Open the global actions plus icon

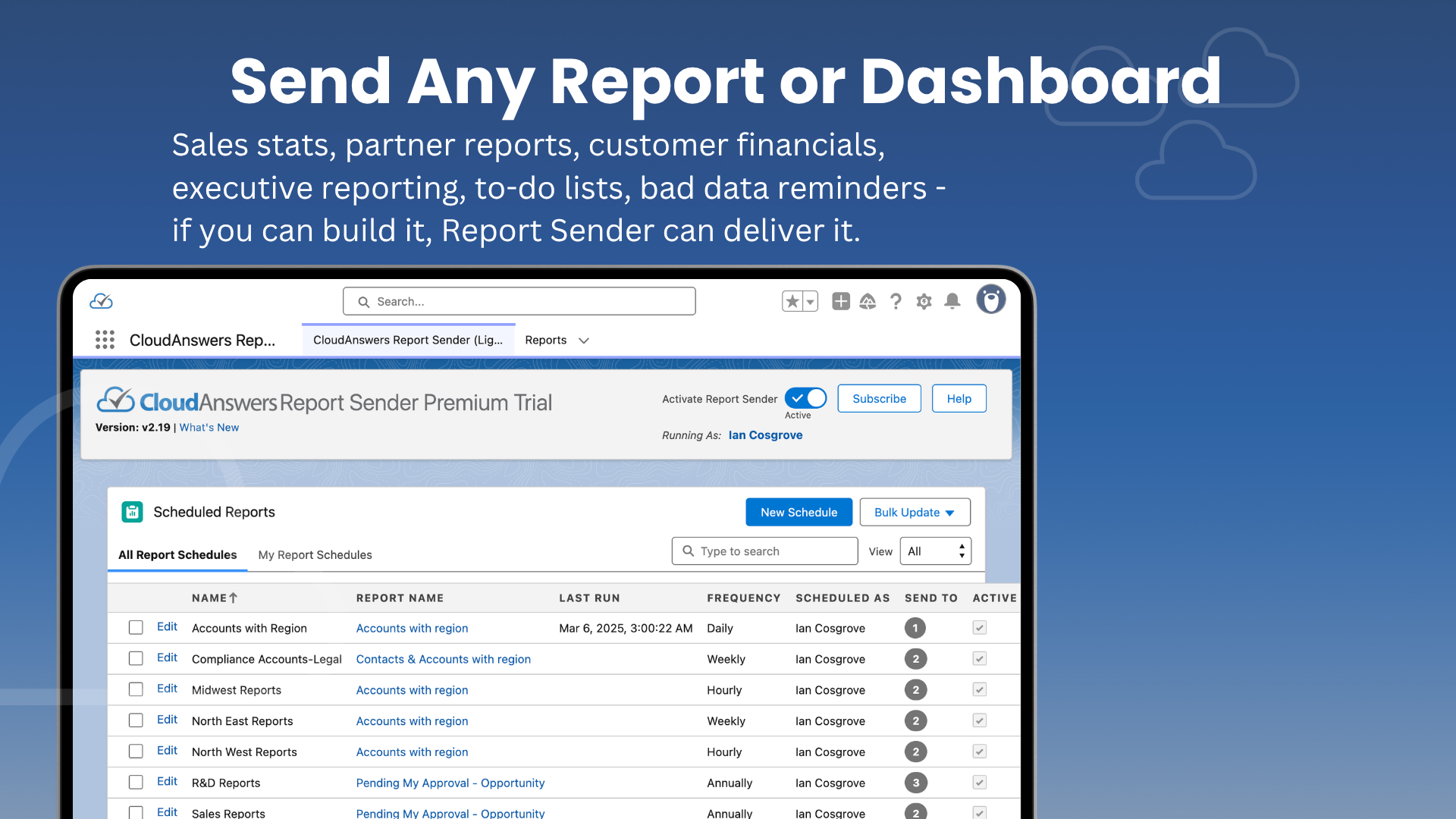840,301
